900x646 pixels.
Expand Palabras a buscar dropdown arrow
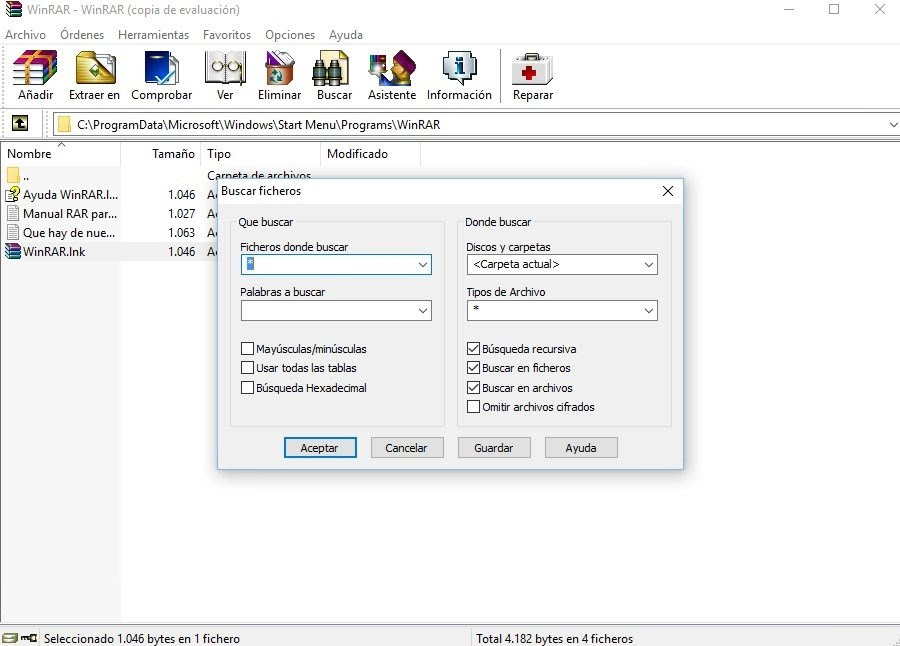pos(422,311)
